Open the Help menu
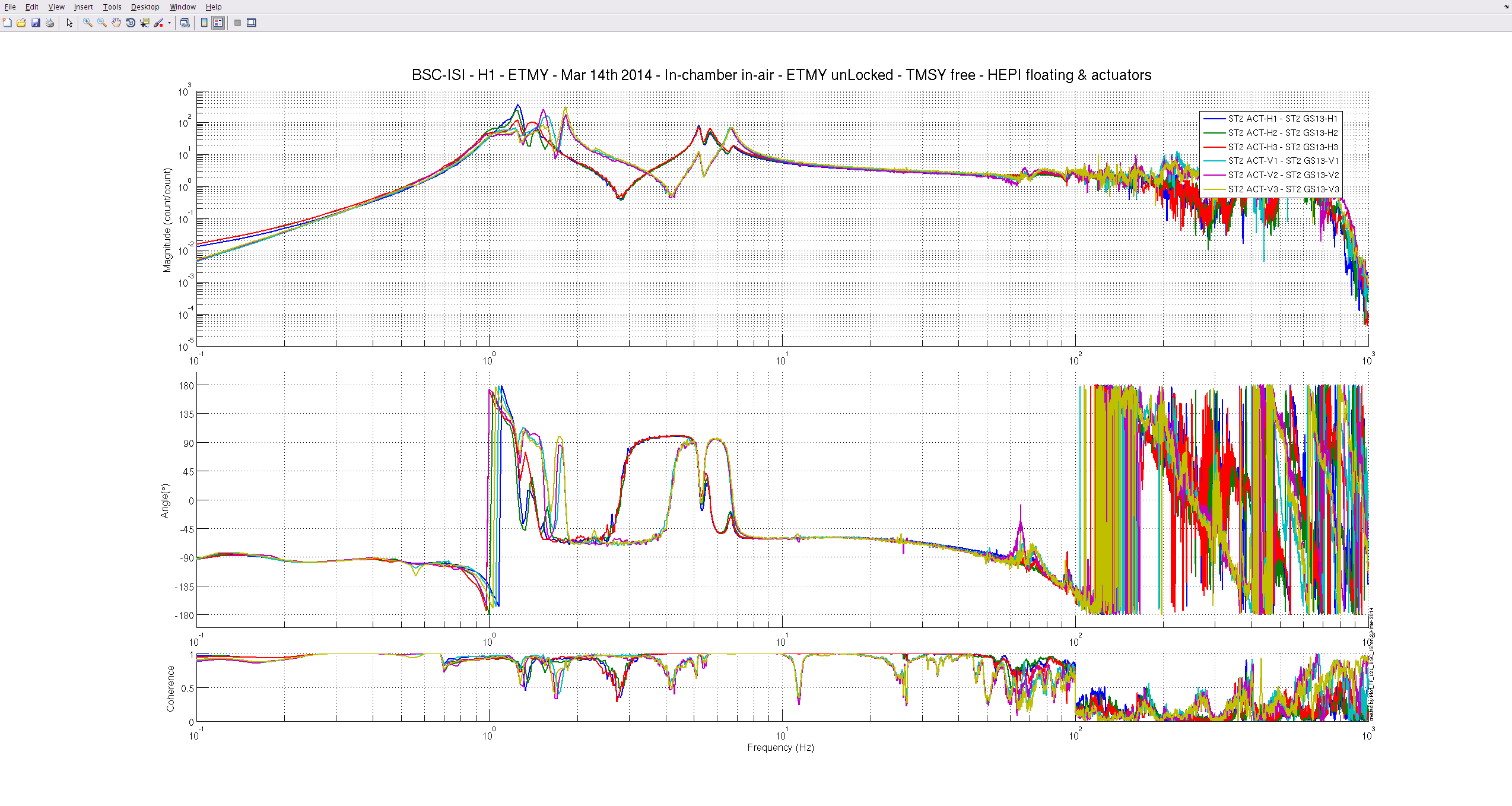Screen dimensions: 1512x806 214,7
